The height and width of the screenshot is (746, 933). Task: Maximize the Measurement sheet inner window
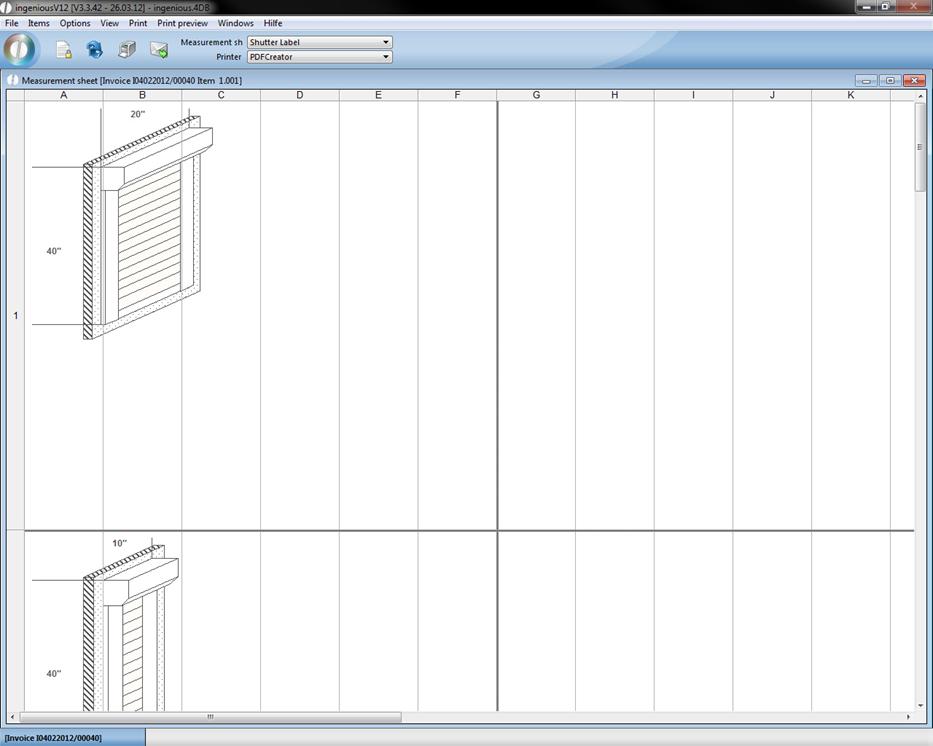click(890, 80)
